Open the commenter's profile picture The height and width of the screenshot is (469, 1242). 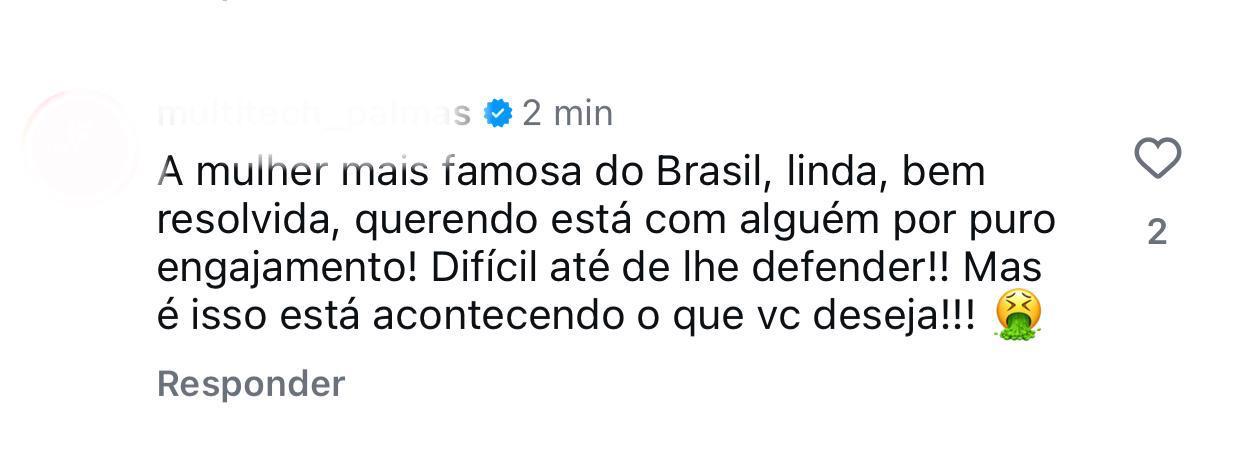point(80,145)
